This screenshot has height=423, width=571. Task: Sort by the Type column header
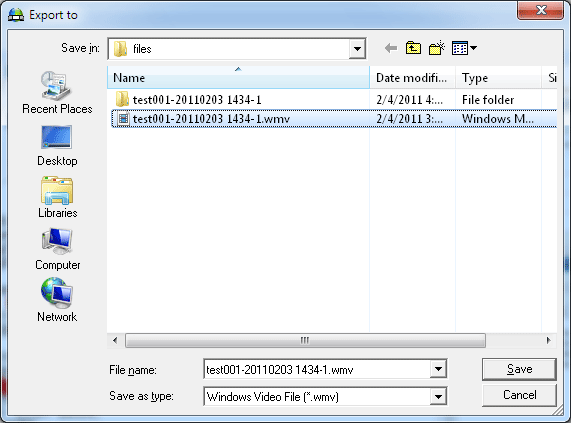[x=498, y=78]
